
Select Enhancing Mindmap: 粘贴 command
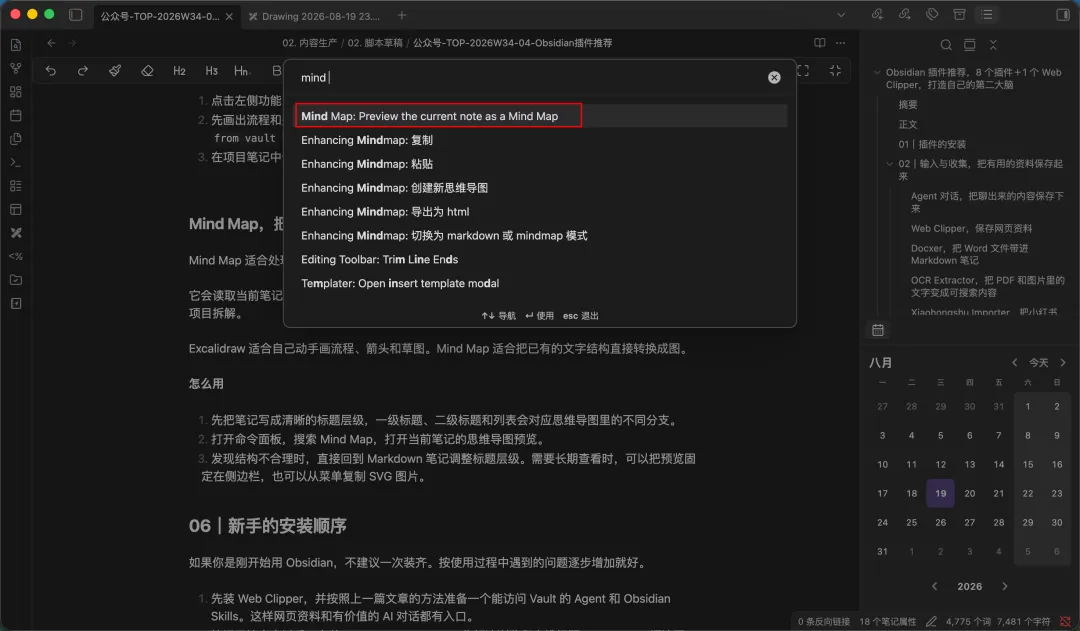point(541,164)
